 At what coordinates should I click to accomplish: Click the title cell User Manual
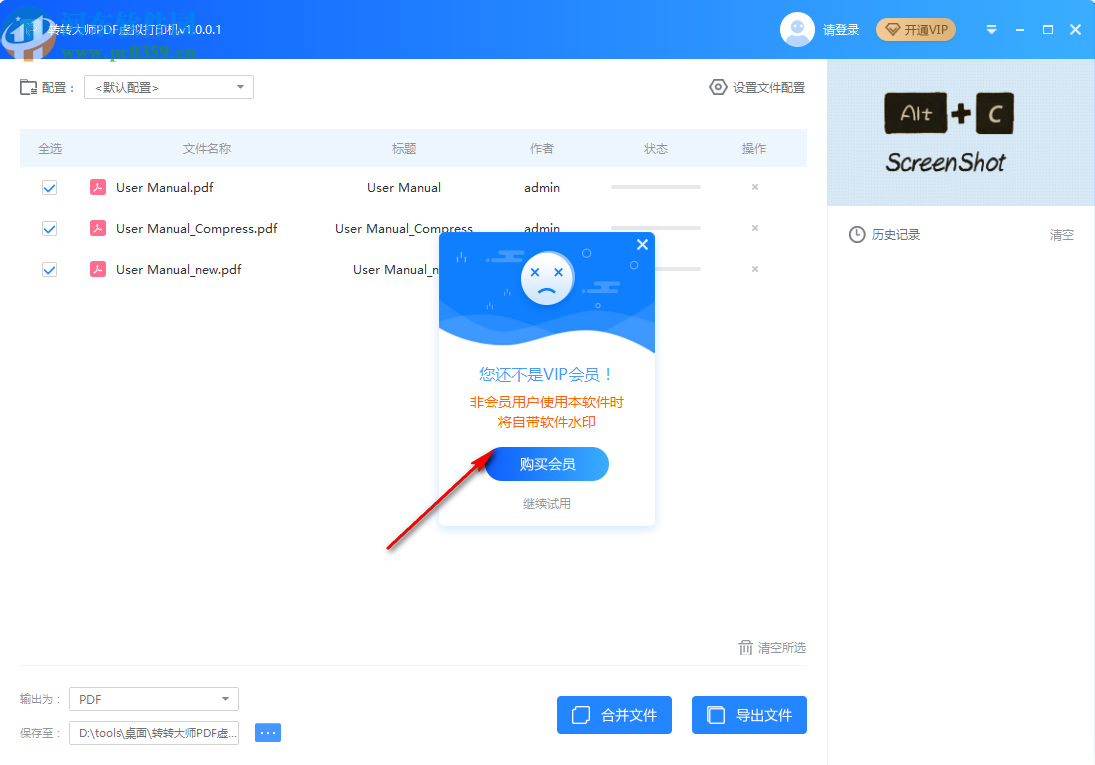pos(404,187)
